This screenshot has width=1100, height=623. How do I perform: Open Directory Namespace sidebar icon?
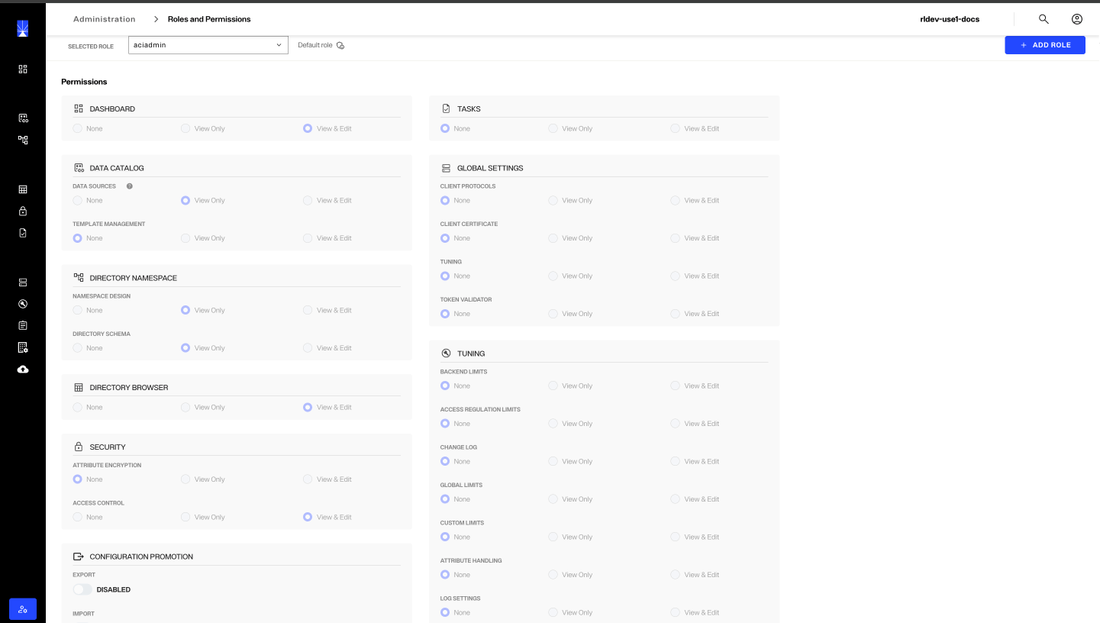click(x=22, y=140)
